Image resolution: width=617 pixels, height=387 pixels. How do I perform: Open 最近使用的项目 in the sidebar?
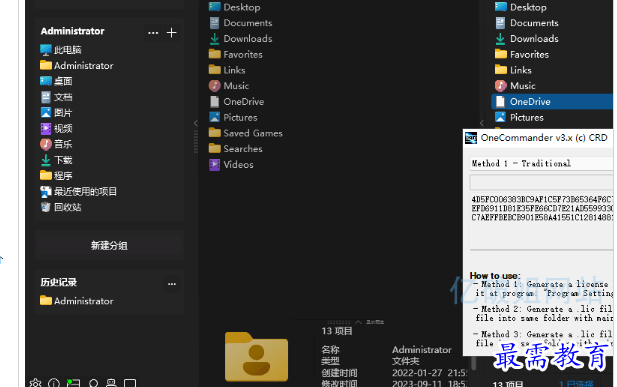point(78,191)
